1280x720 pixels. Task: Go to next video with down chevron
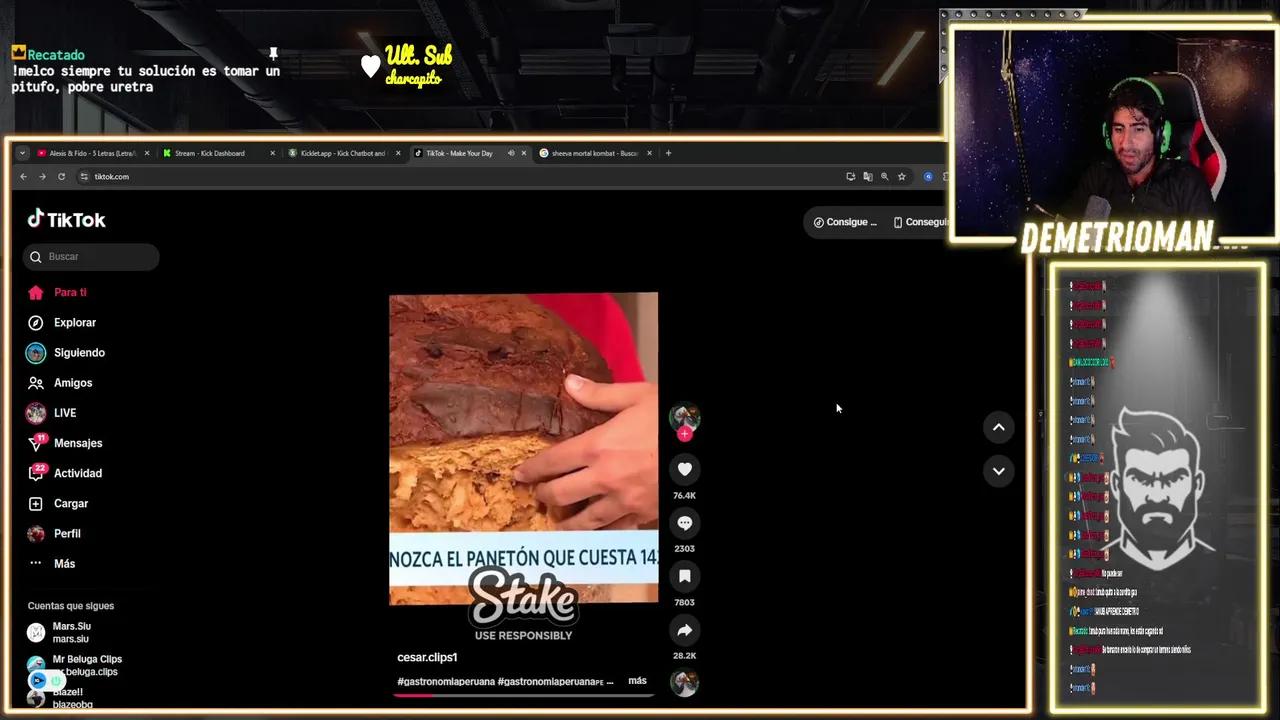coord(997,470)
